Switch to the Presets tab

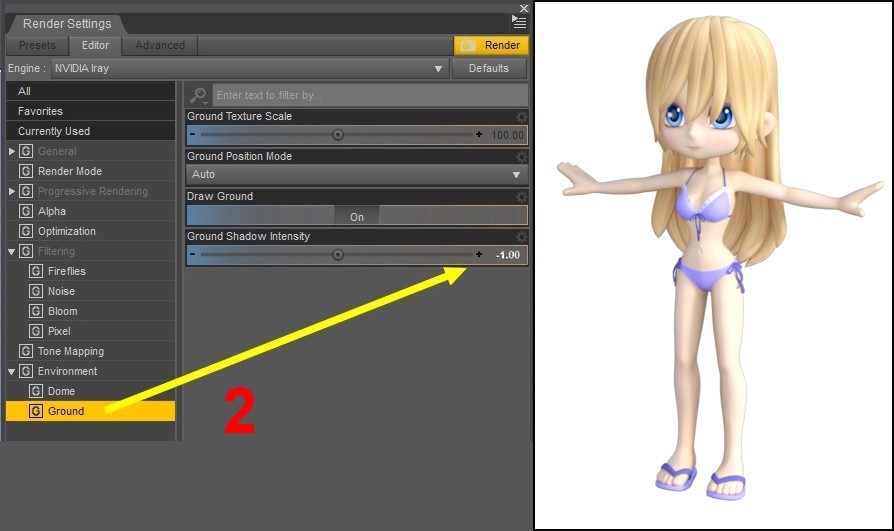[37, 45]
